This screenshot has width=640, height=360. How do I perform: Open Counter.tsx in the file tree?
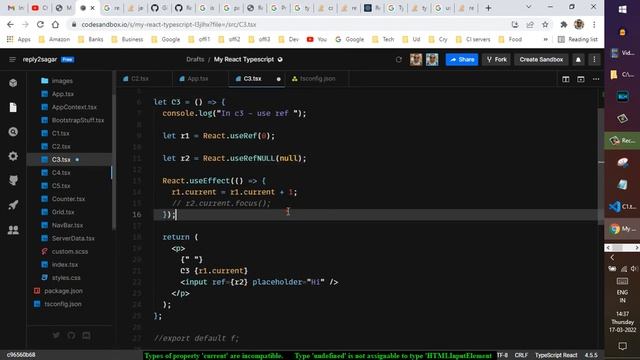click(x=68, y=199)
